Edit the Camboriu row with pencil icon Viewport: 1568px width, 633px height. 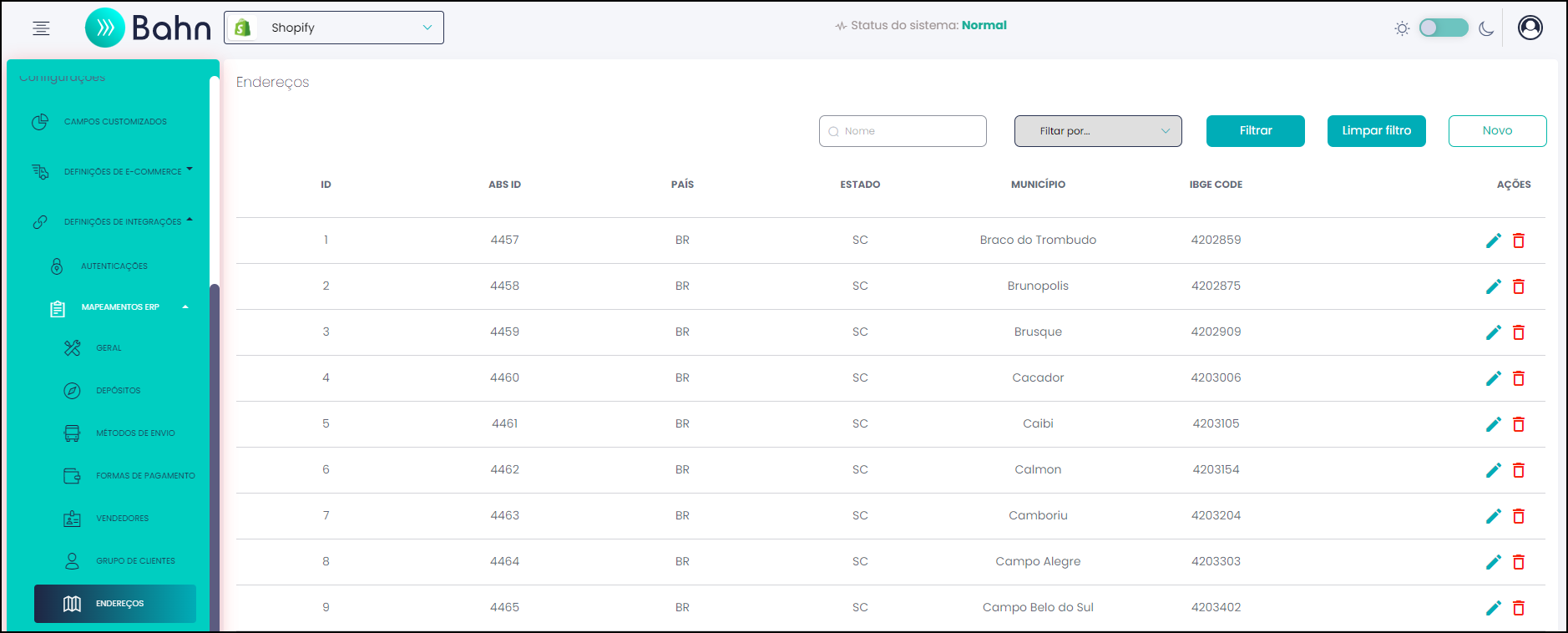1494,516
